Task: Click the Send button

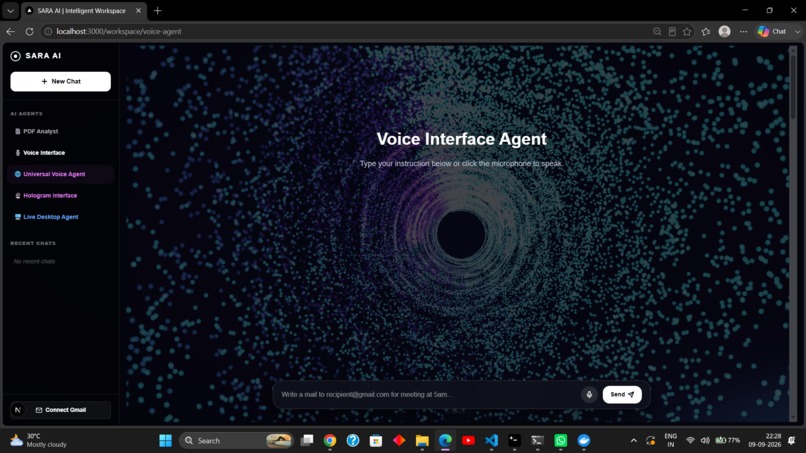Action: pyautogui.click(x=622, y=394)
